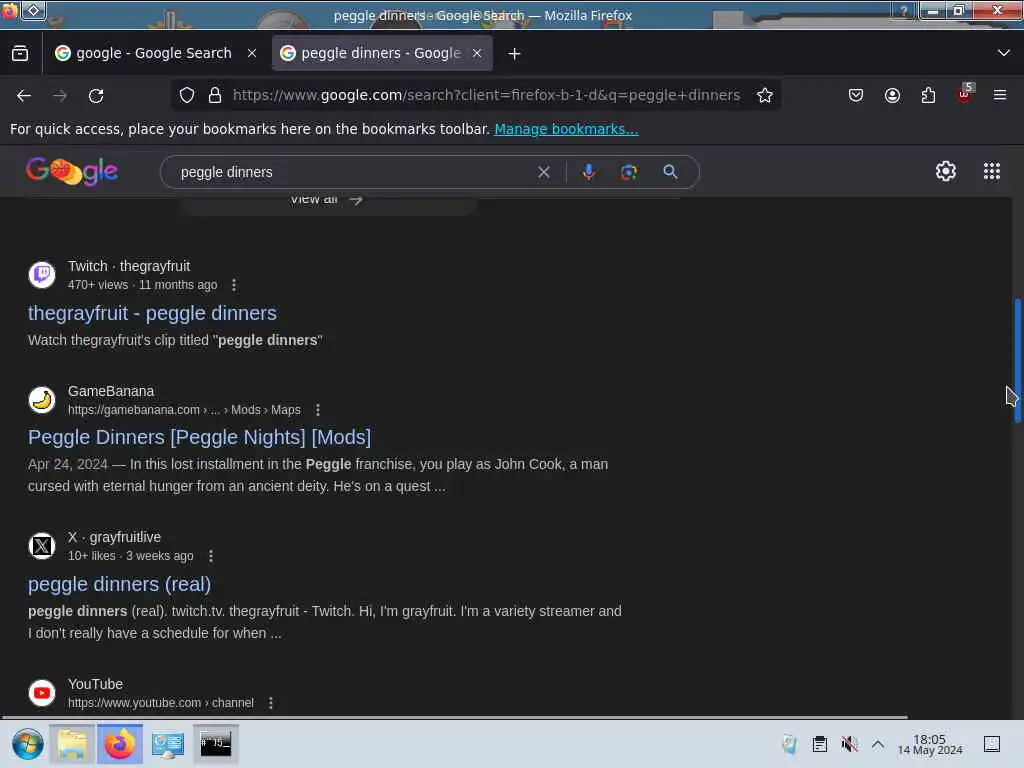The height and width of the screenshot is (768, 1024).
Task: Open Peggle Dinners [Peggle Nights] [Mods] link
Action: [199, 438]
